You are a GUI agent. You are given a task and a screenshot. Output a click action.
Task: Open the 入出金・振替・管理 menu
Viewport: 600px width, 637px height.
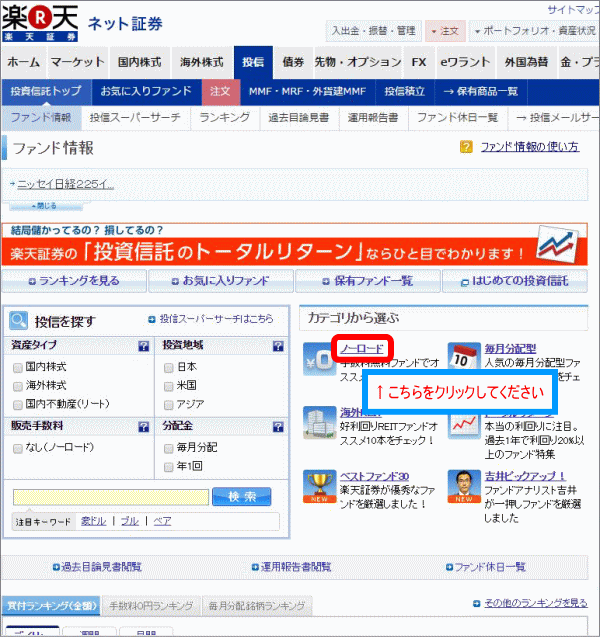(374, 31)
